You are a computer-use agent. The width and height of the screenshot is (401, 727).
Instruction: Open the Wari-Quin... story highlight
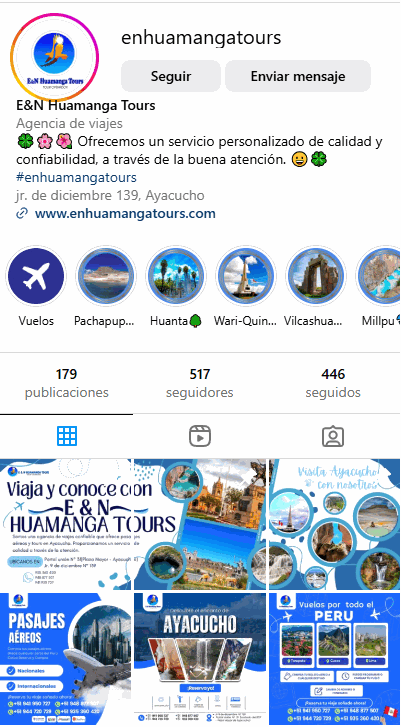point(246,276)
